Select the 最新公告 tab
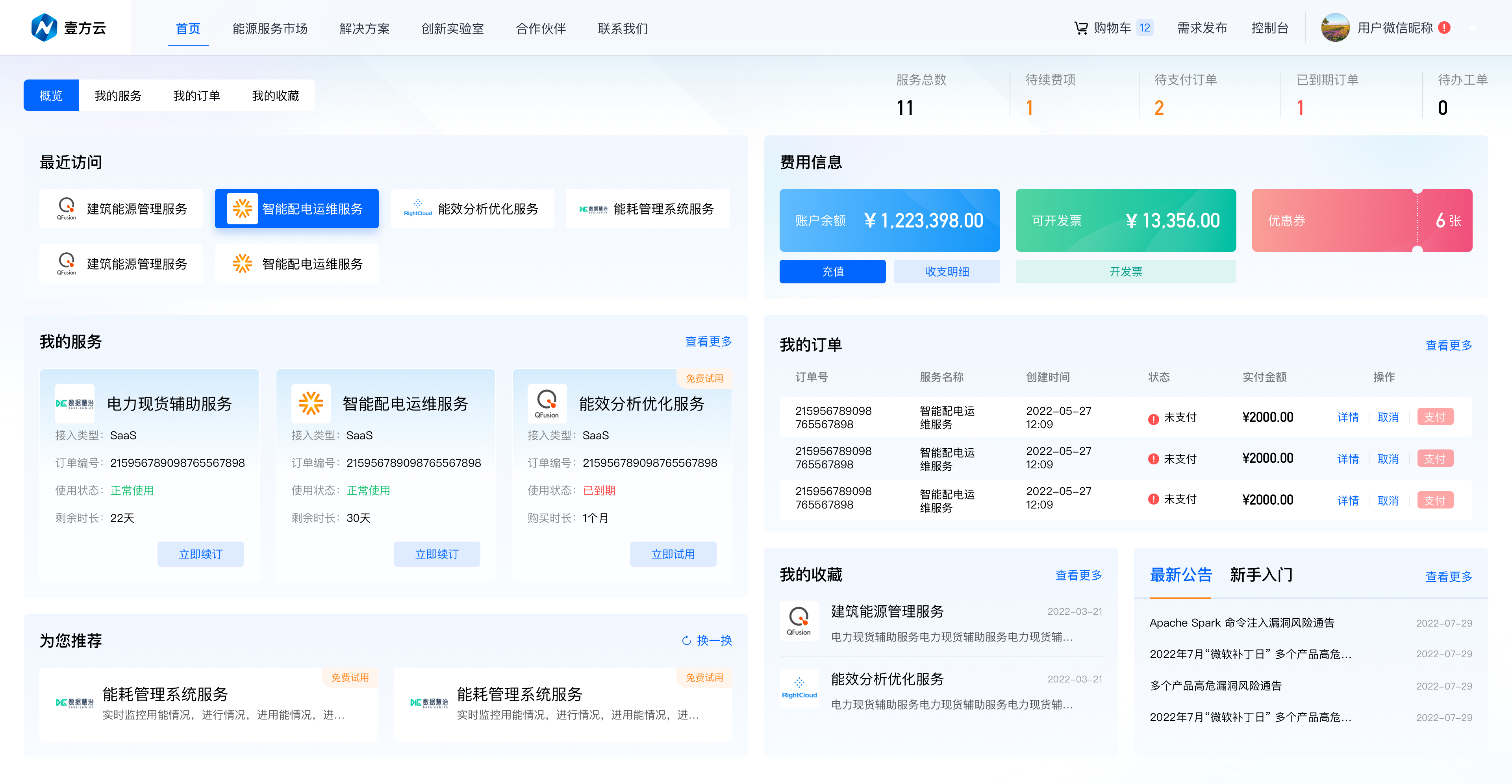1512x784 pixels. point(1180,575)
